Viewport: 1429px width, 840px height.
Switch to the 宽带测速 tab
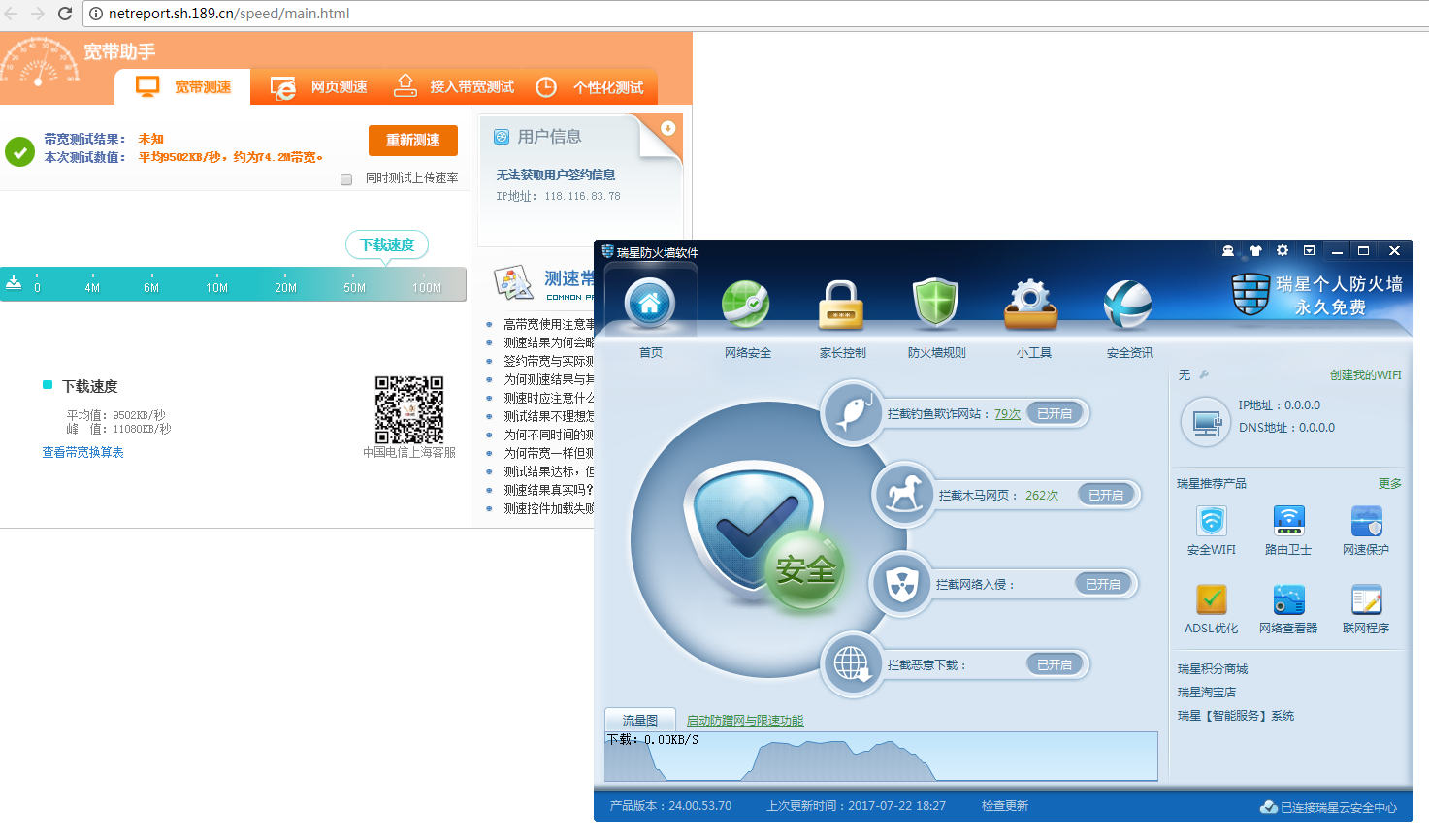click(x=183, y=86)
